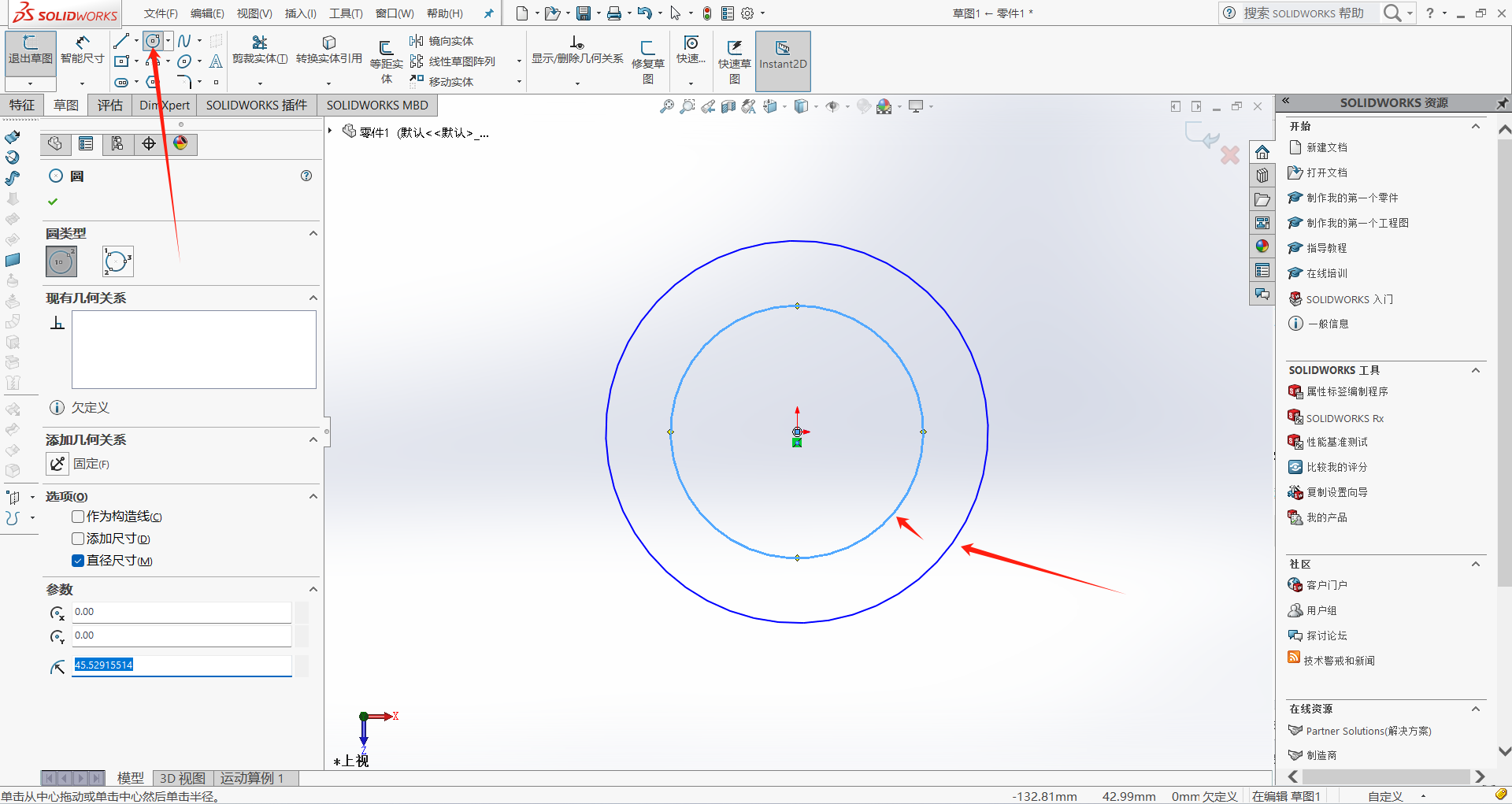Image resolution: width=1512 pixels, height=804 pixels.
Task: Open the ConfigurationManager tab icon
Action: pyautogui.click(x=117, y=143)
